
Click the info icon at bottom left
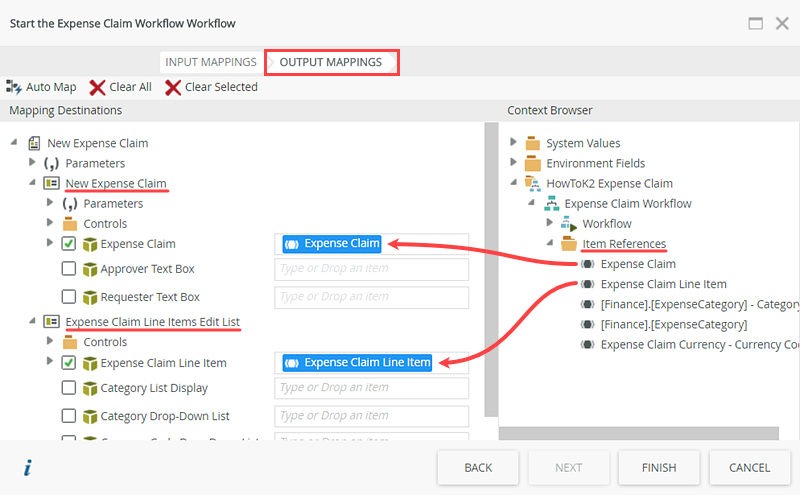click(x=28, y=467)
